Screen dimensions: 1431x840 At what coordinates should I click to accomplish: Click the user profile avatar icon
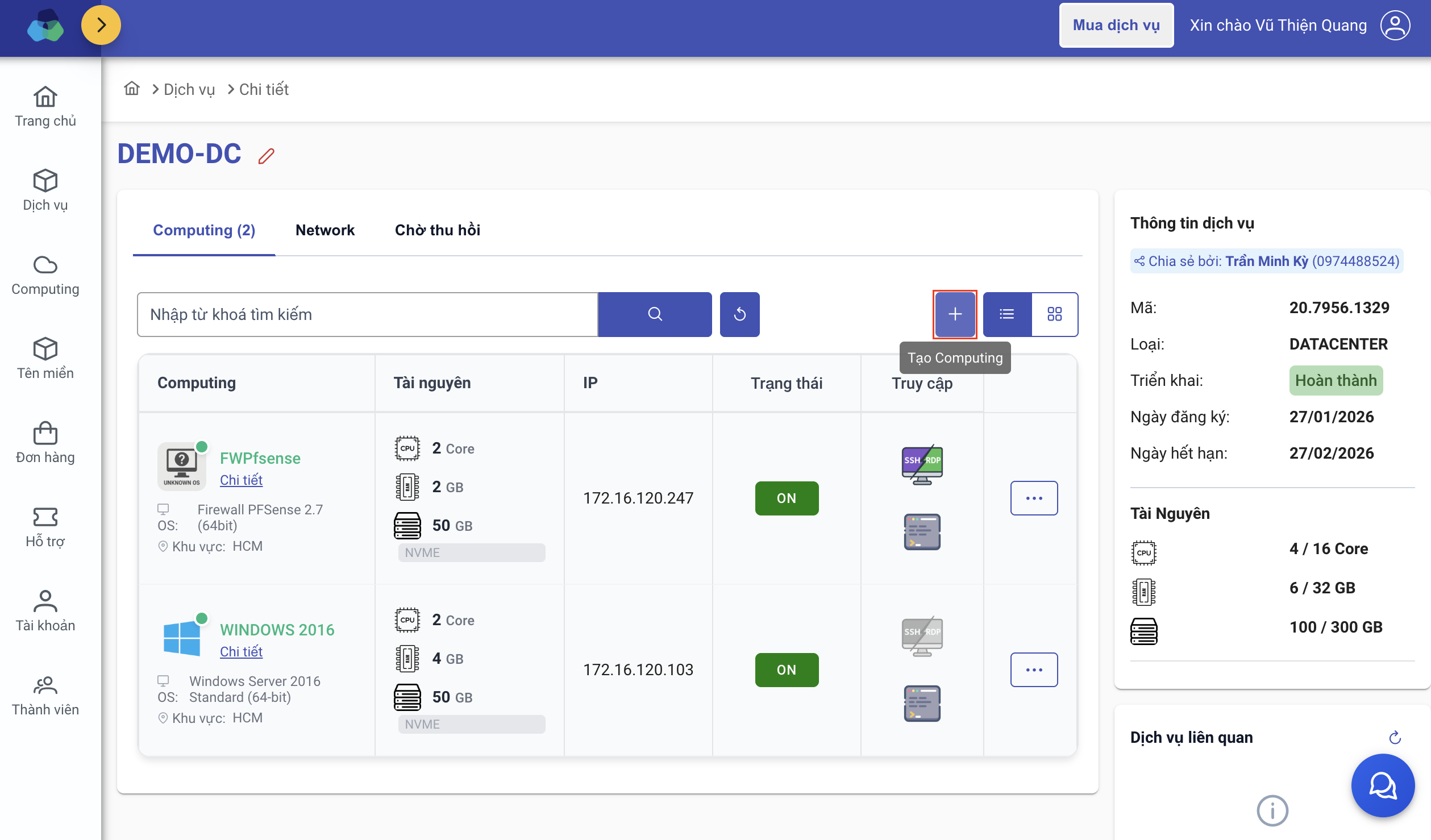coord(1395,26)
